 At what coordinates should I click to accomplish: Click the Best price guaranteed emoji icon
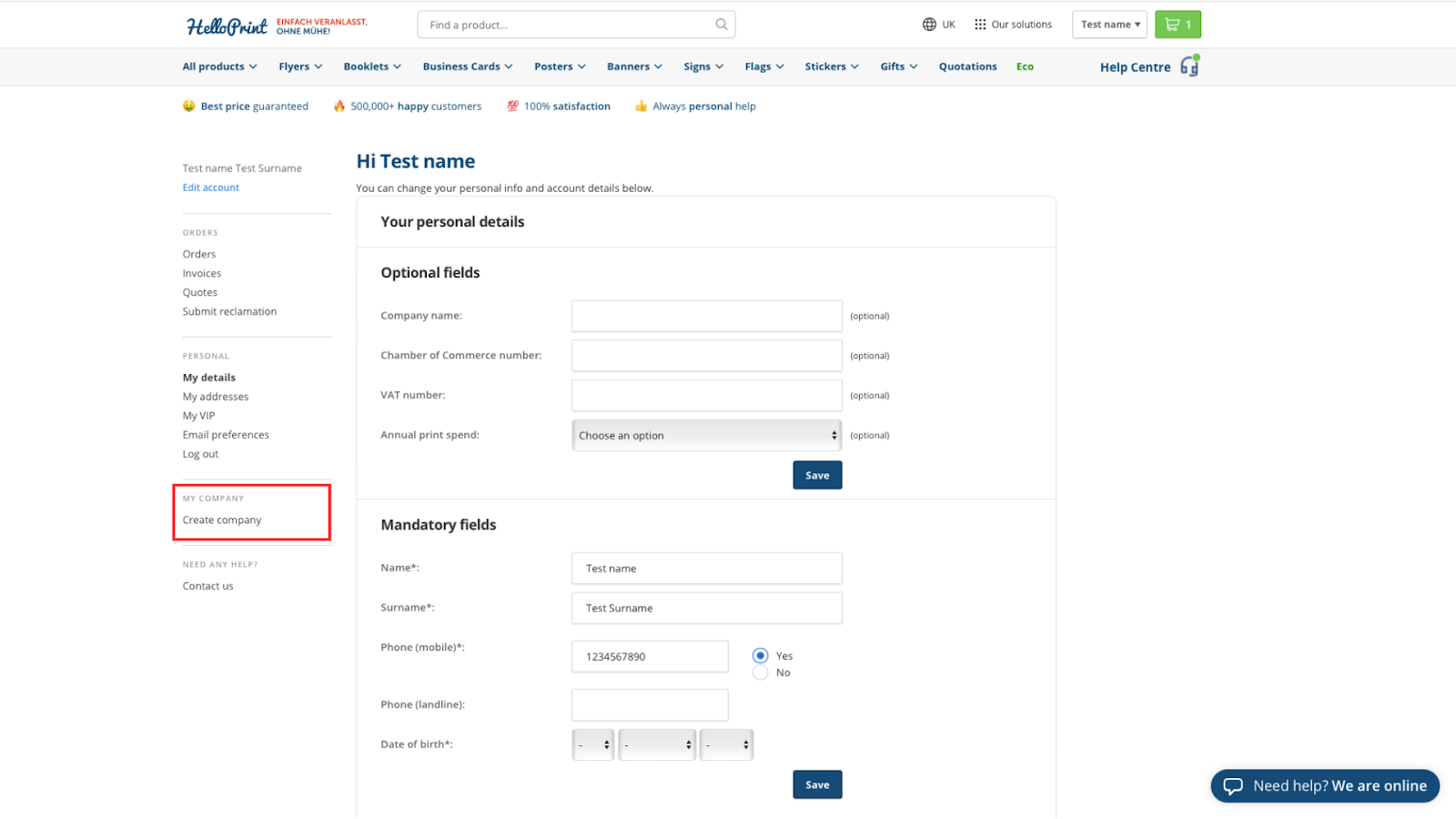189,106
